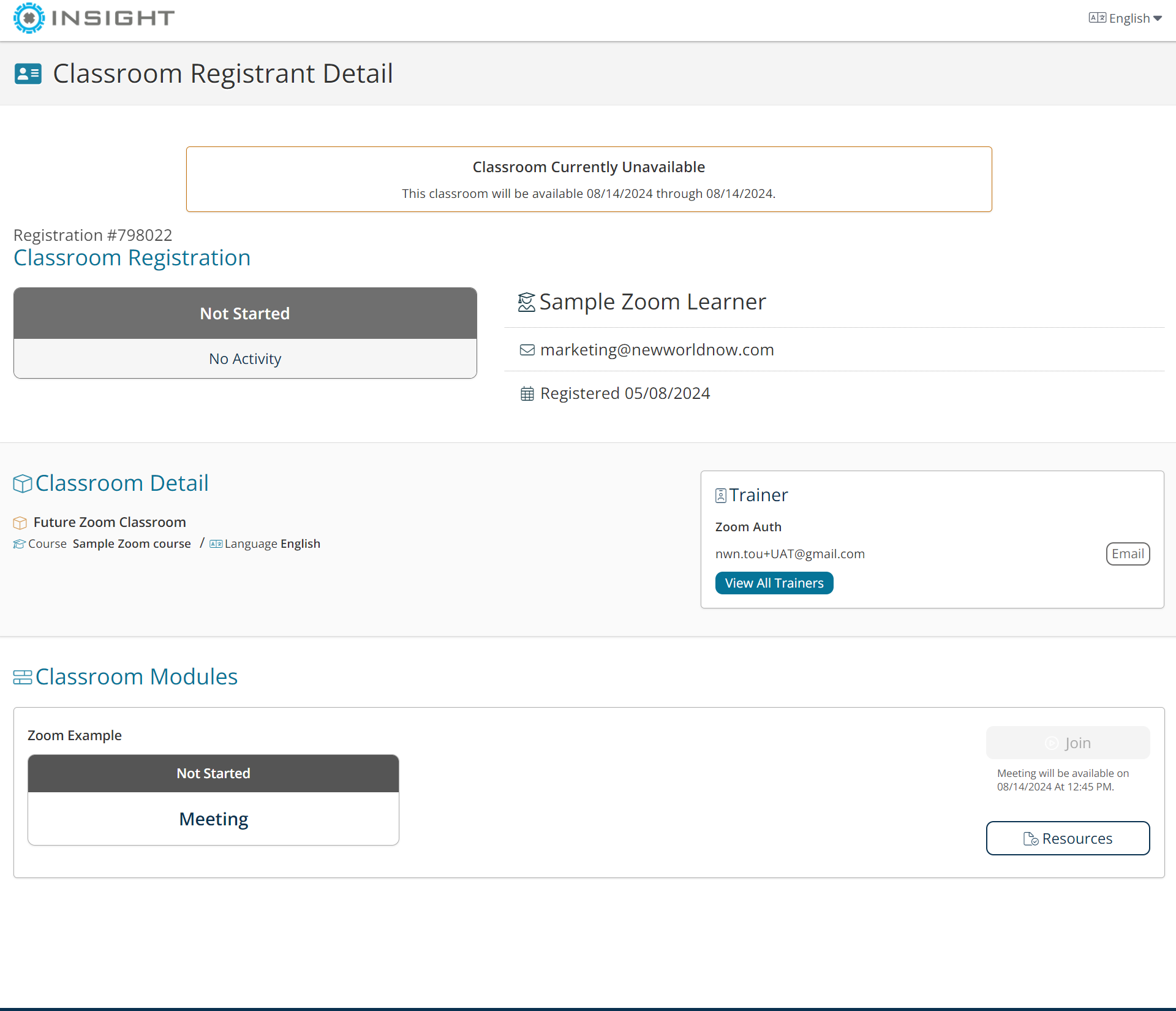1176x1011 pixels.
Task: Click the Meeting module card label
Action: tap(213, 819)
